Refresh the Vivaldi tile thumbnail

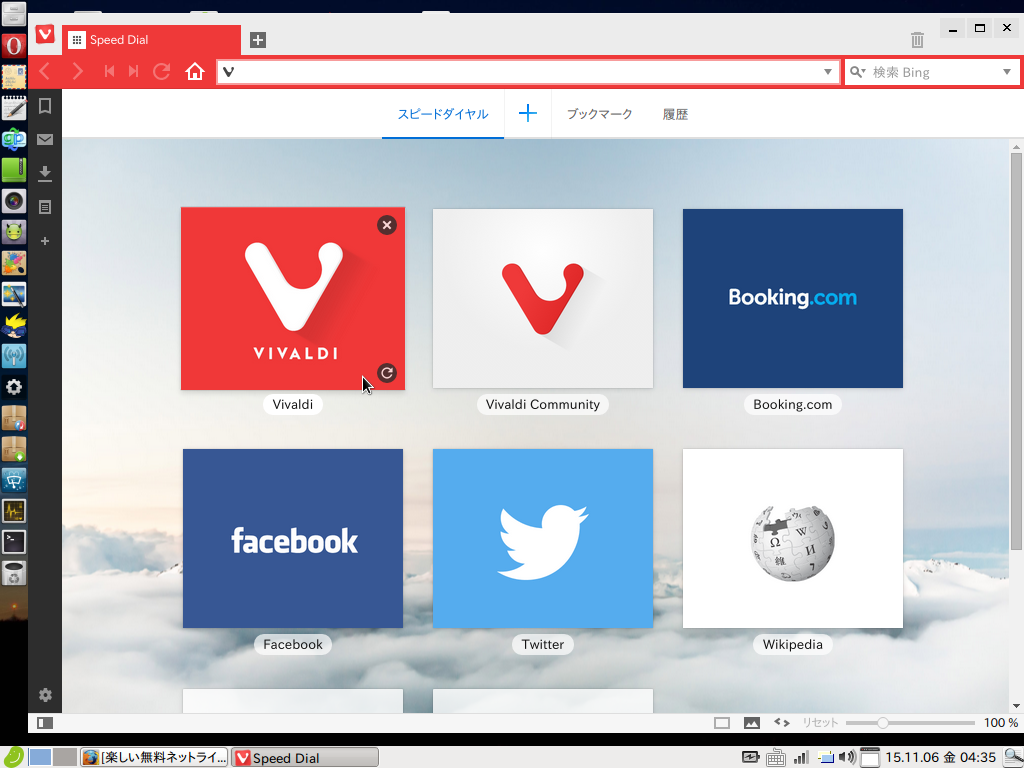387,373
